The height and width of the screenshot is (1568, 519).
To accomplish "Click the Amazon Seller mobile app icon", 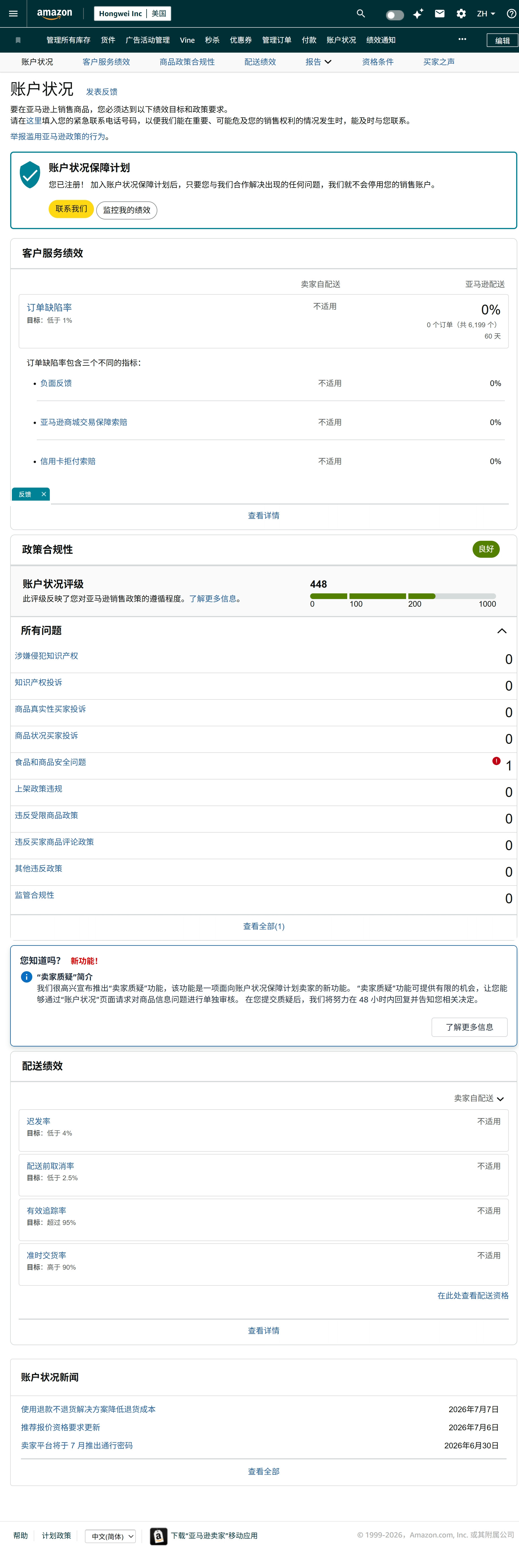I will (158, 1536).
